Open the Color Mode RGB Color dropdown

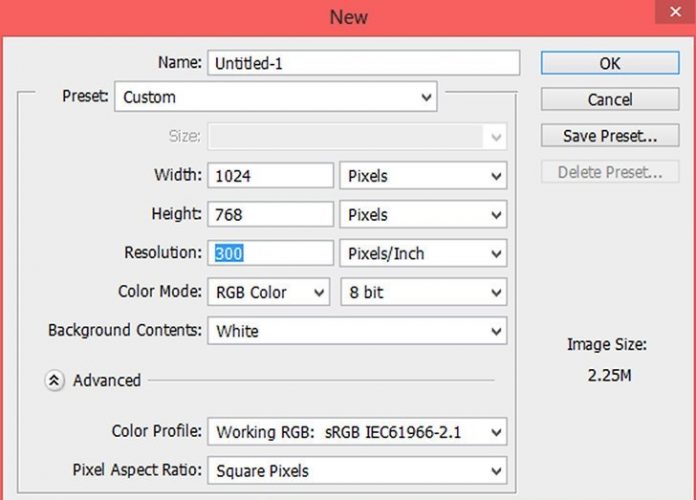pyautogui.click(x=268, y=293)
